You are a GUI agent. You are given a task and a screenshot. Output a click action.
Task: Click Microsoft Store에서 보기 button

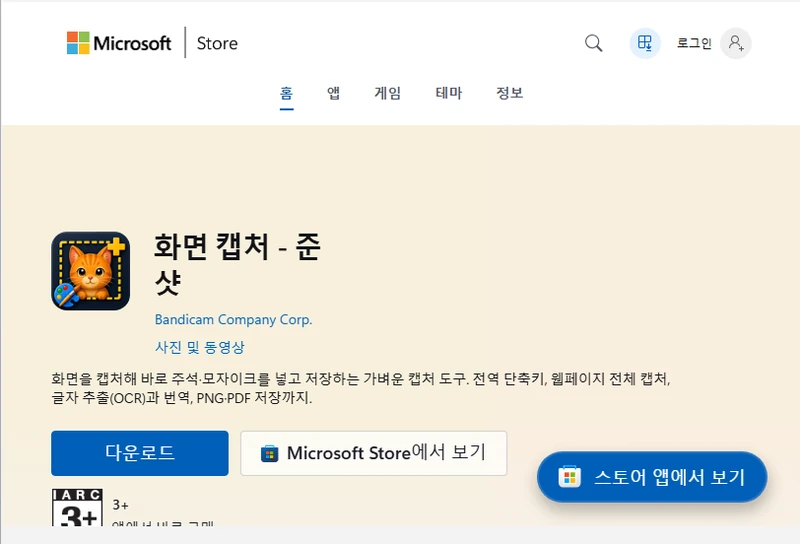374,453
